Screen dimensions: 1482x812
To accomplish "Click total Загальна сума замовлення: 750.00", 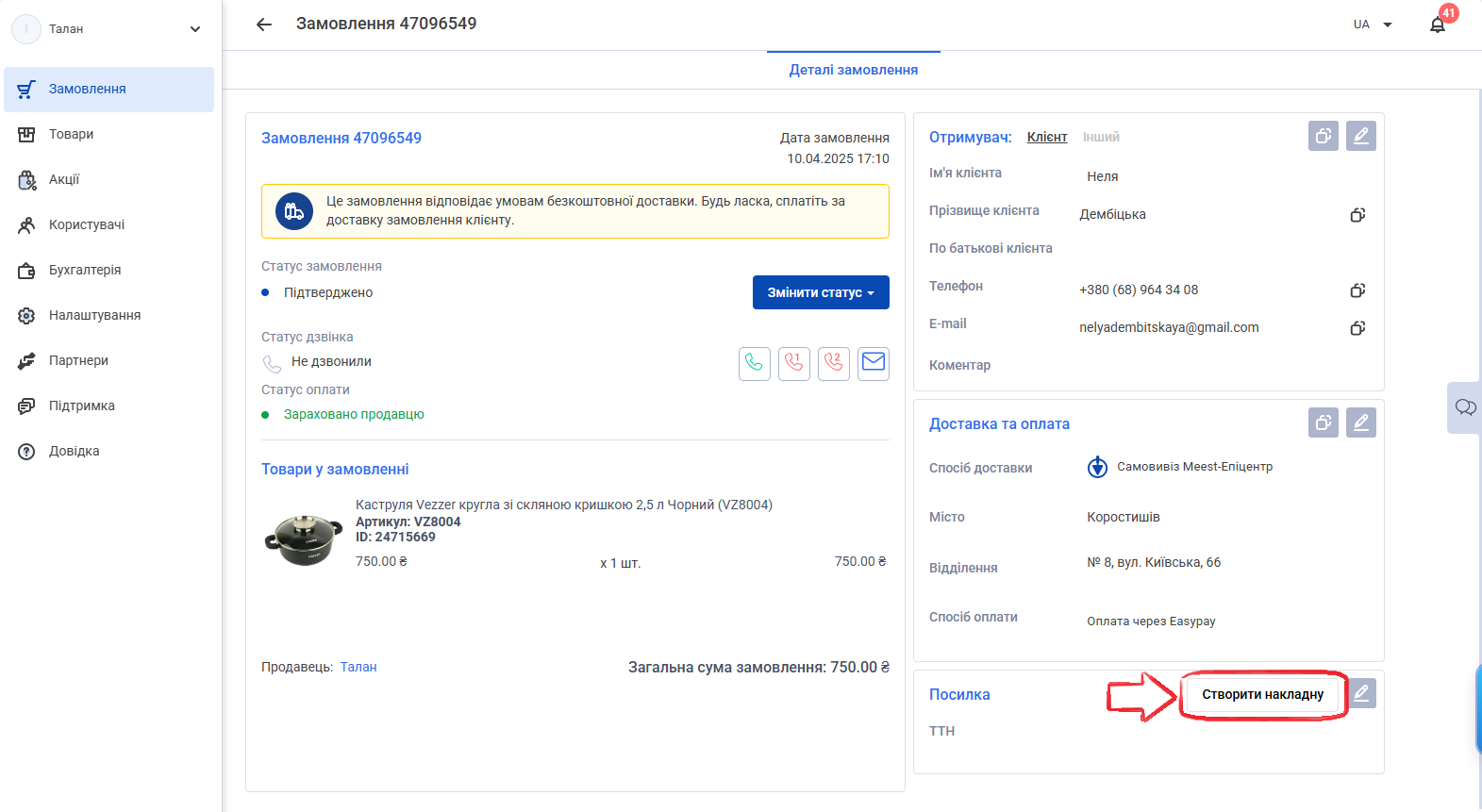I will click(759, 667).
